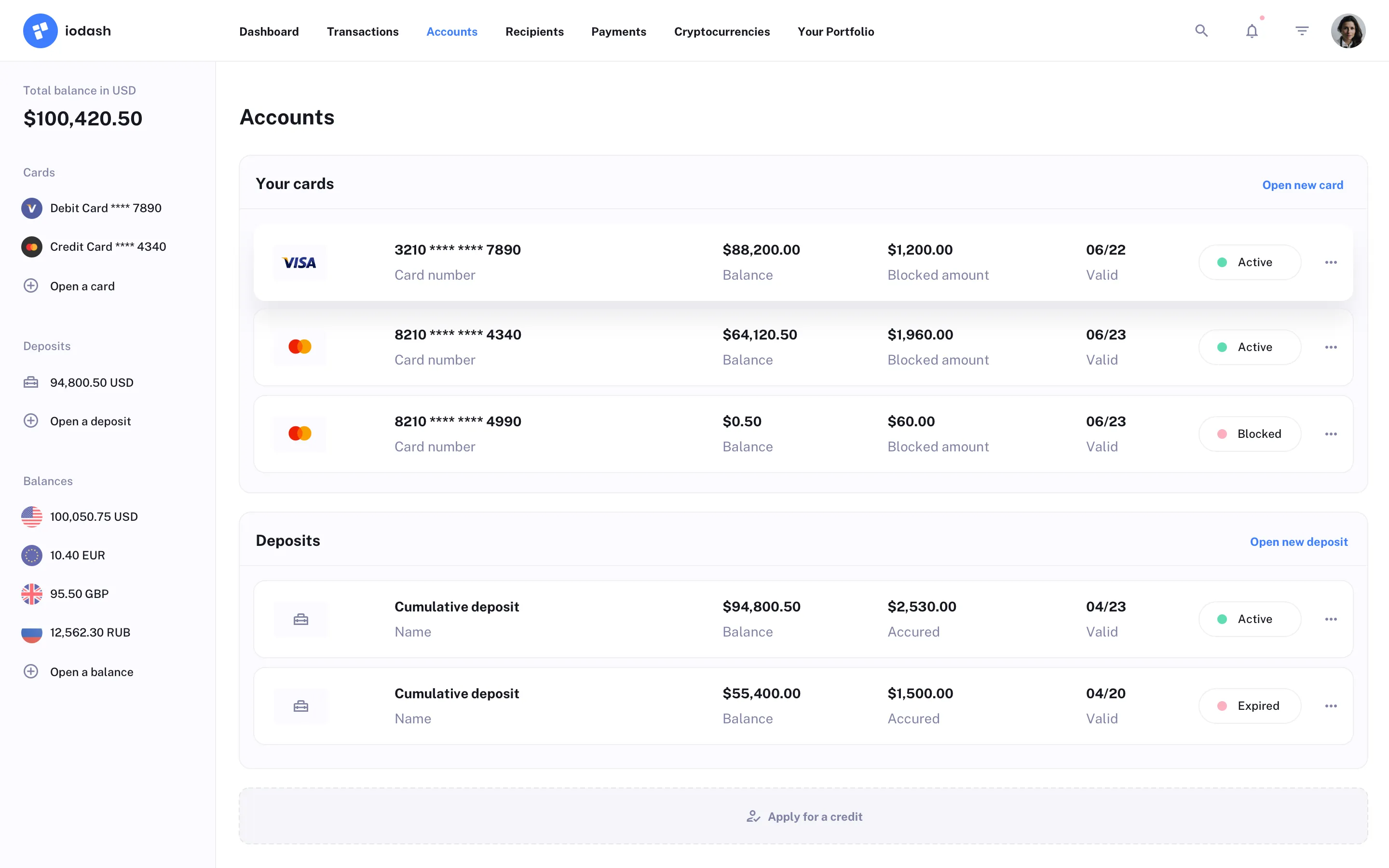Open the menu for the Expired deposit

pyautogui.click(x=1332, y=705)
